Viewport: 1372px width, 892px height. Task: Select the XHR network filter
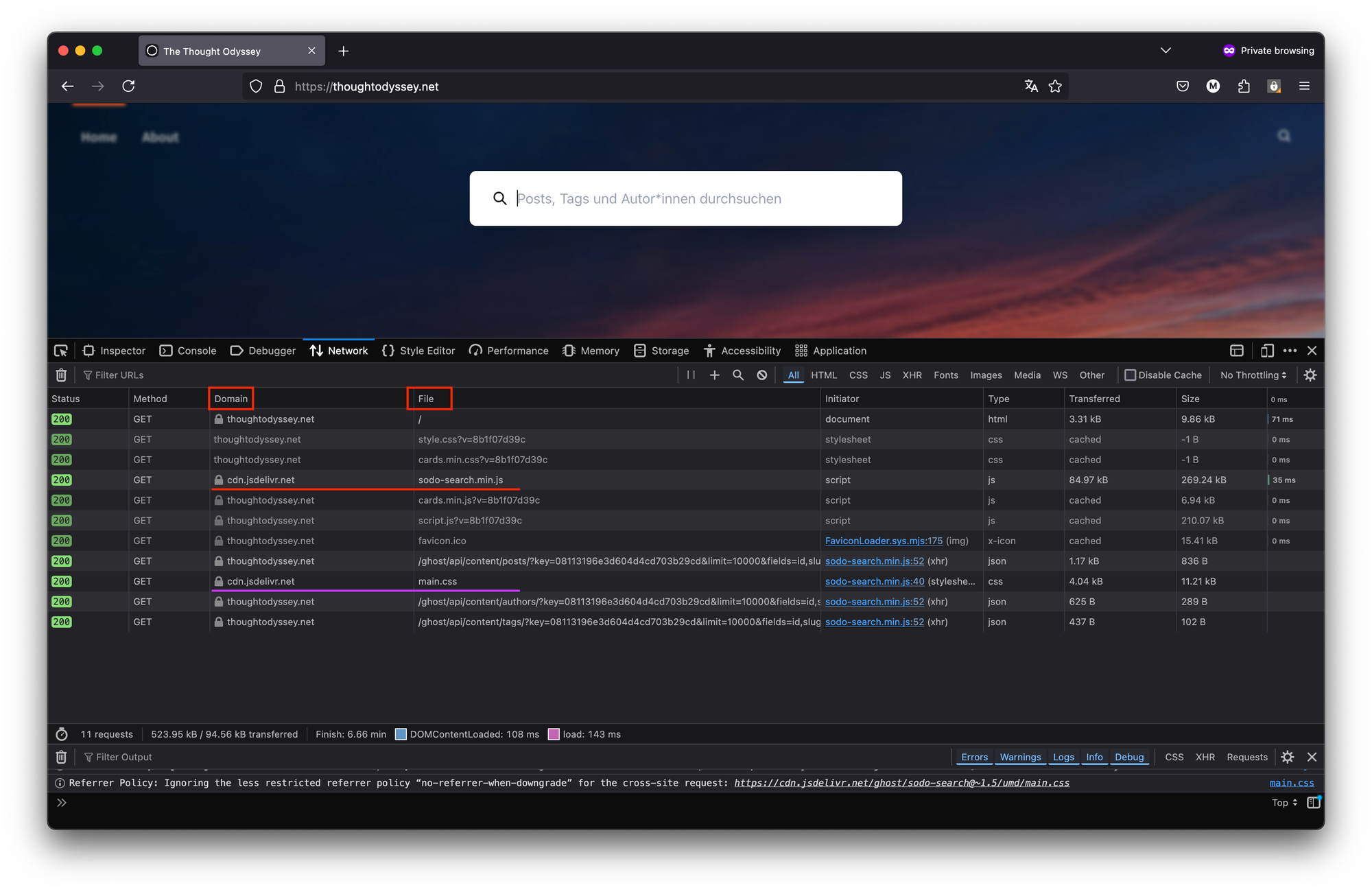[x=912, y=375]
